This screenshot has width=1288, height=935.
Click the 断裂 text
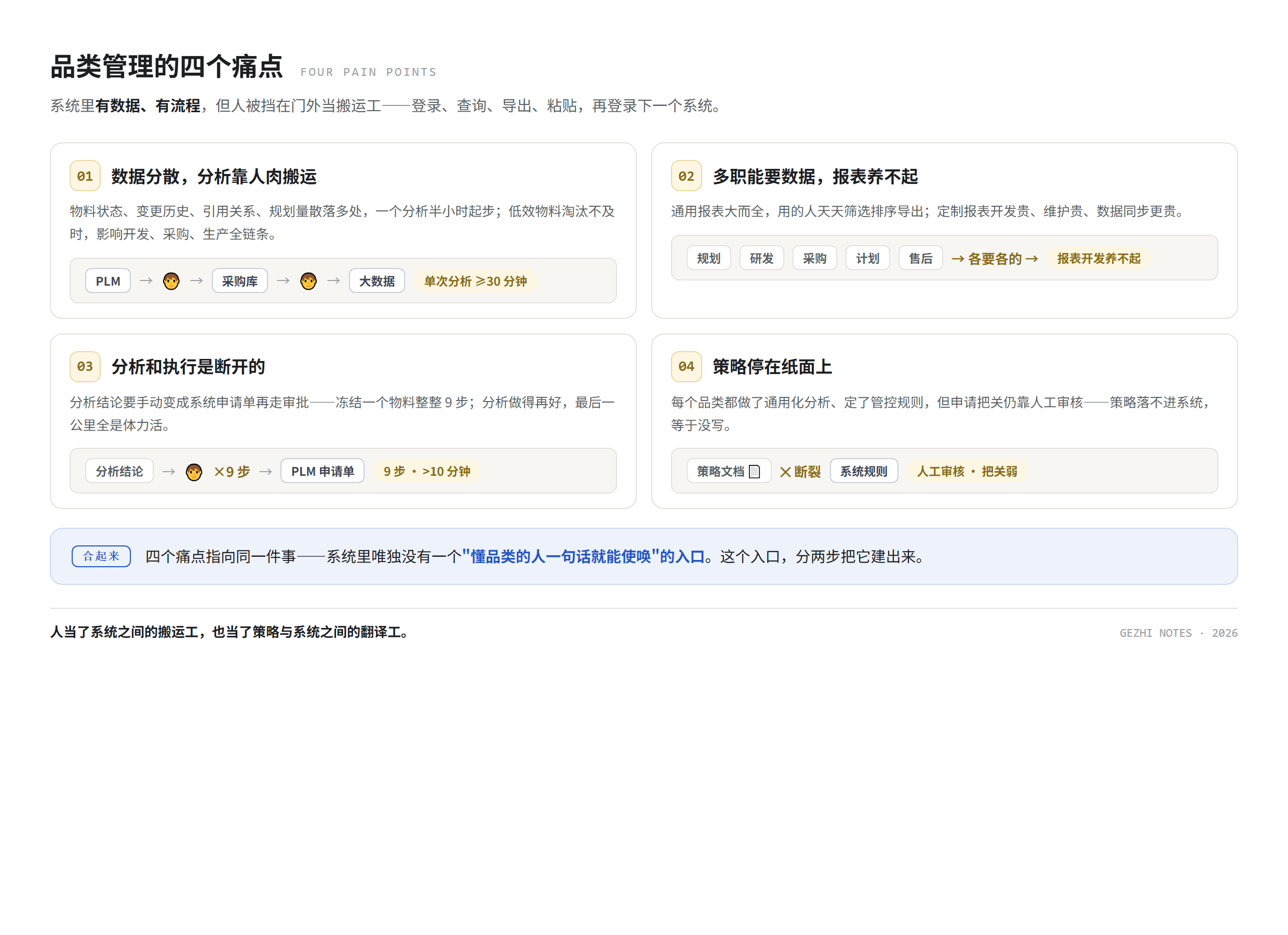pos(807,472)
